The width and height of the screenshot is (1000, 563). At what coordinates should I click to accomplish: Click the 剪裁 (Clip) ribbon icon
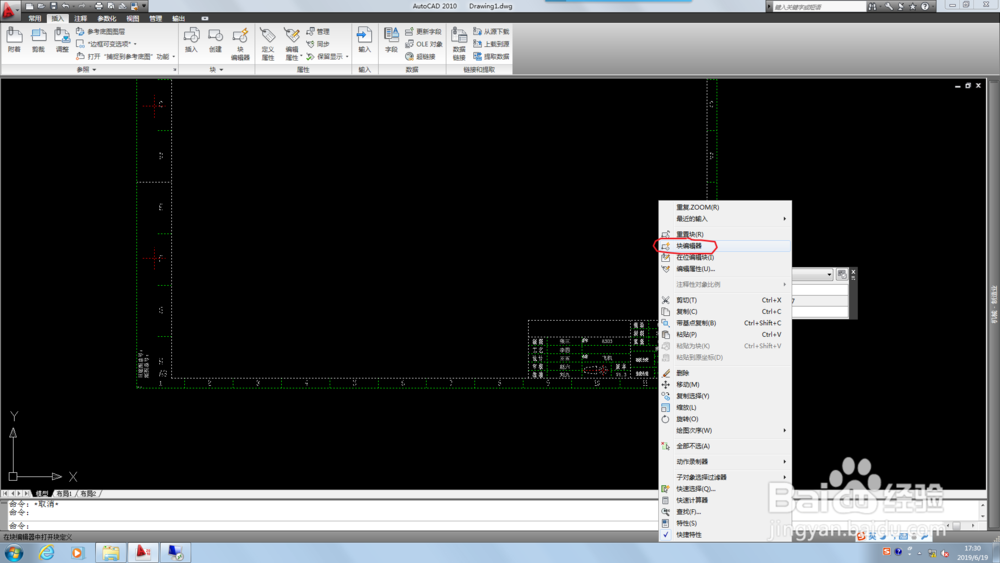(38, 40)
